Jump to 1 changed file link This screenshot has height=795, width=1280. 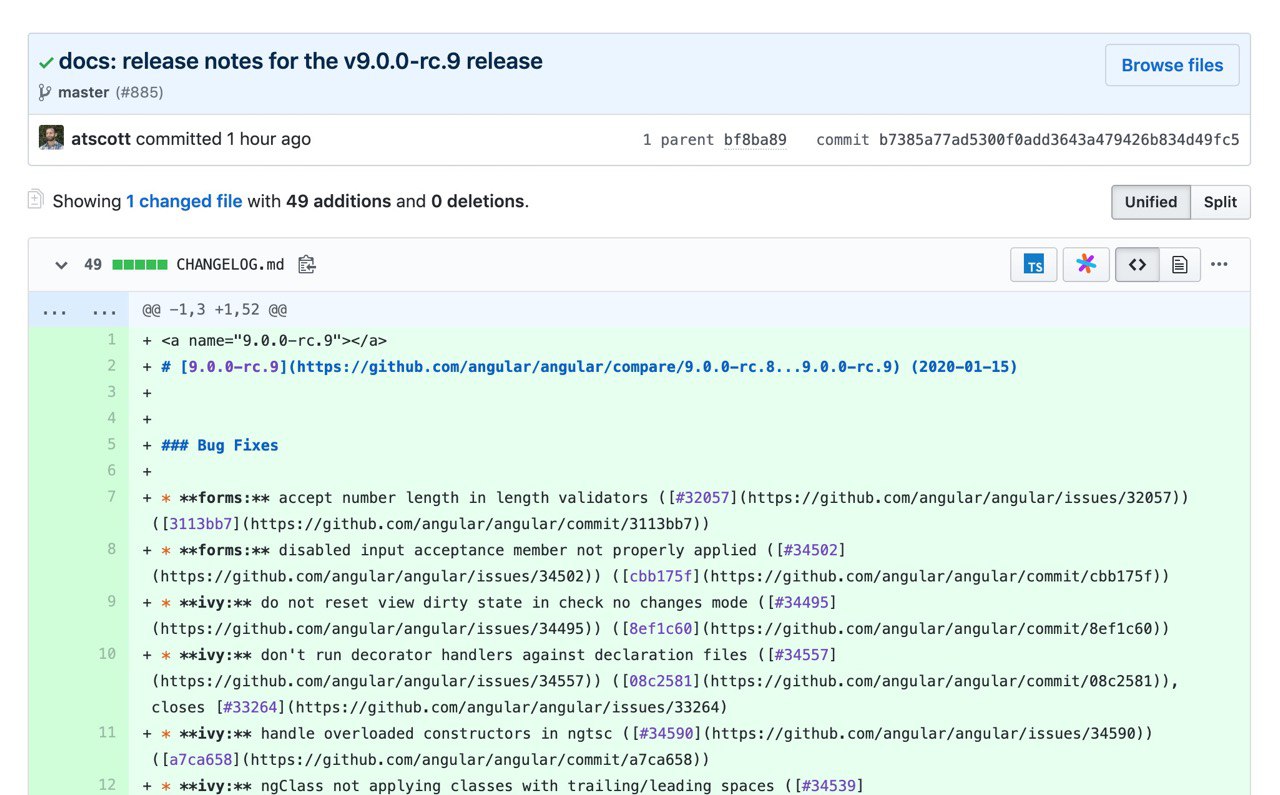[184, 201]
